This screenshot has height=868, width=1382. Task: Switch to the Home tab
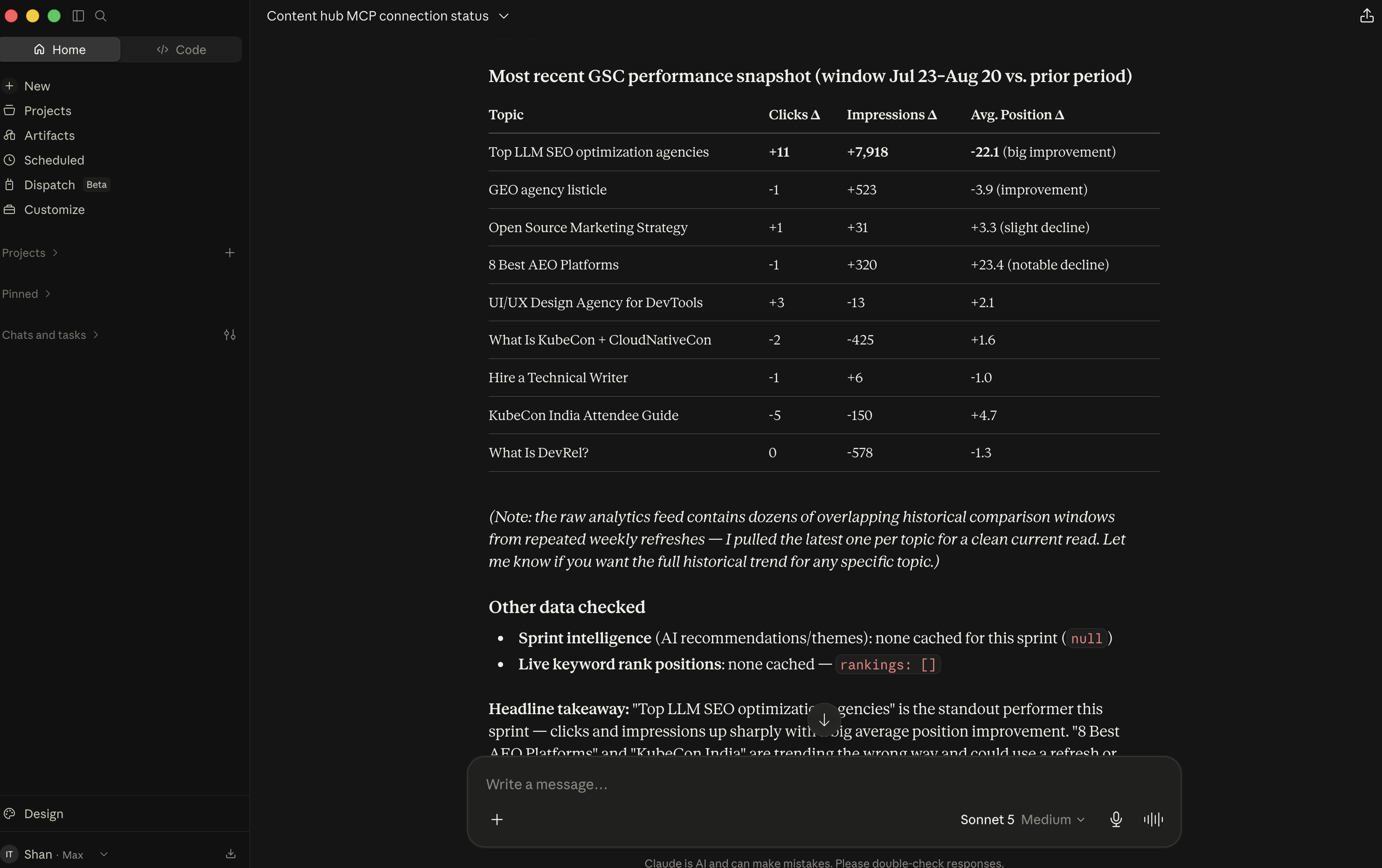60,49
